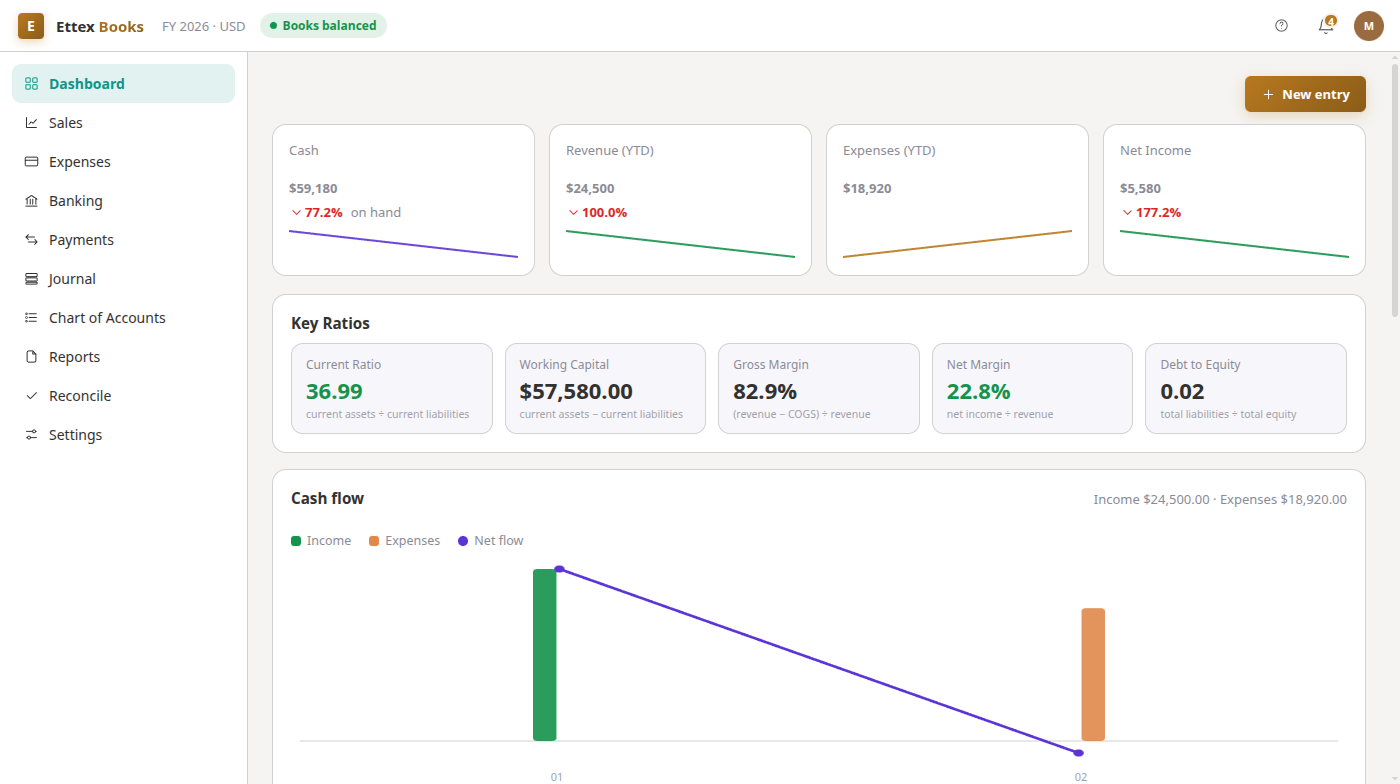The image size is (1400, 784).
Task: Click the Ettex Books logo icon
Action: click(x=31, y=26)
